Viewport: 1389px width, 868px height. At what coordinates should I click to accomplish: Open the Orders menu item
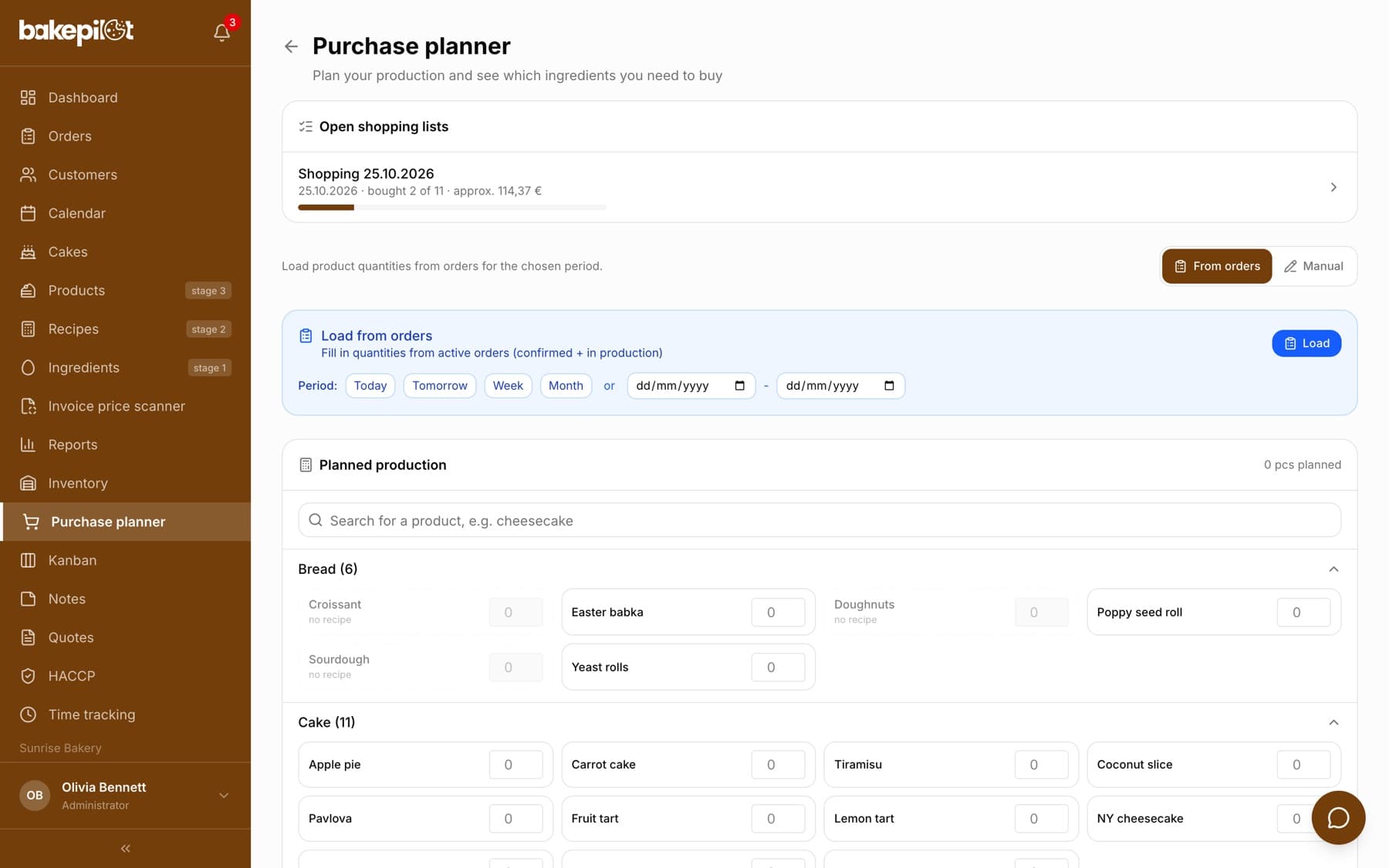pyautogui.click(x=125, y=136)
